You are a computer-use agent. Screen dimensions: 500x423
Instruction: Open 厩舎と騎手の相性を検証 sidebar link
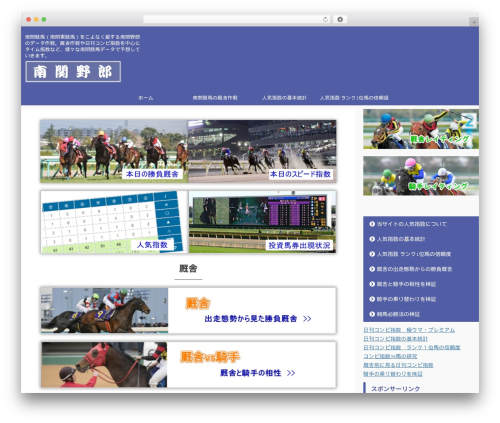click(x=406, y=284)
